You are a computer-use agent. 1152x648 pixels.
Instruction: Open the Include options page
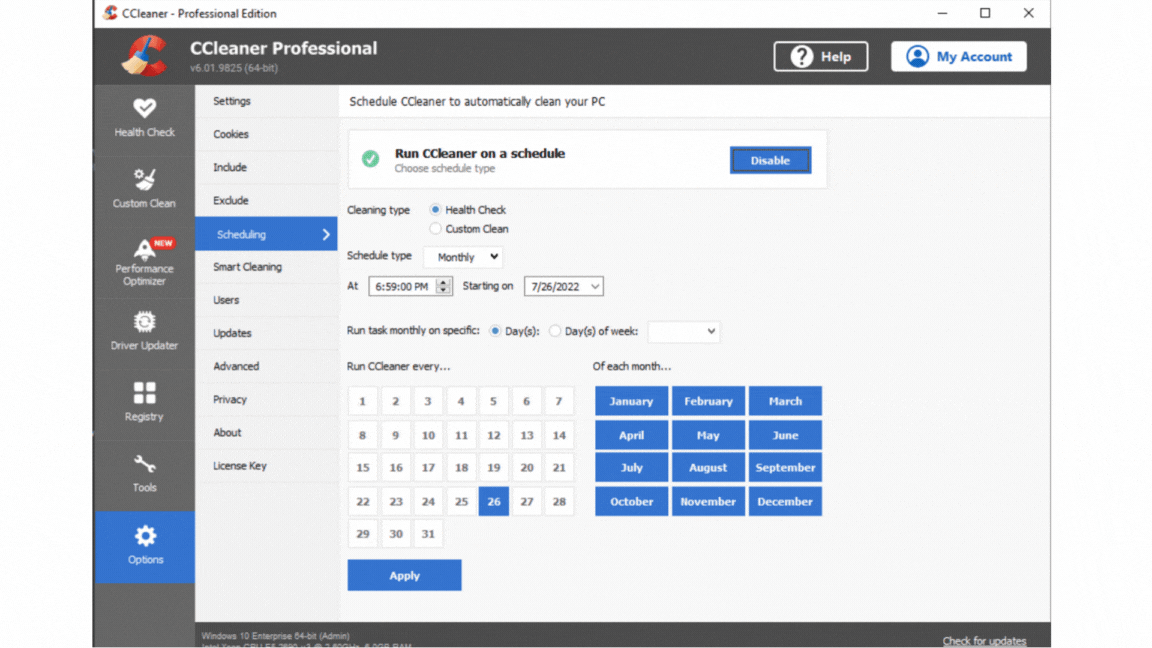tap(266, 168)
